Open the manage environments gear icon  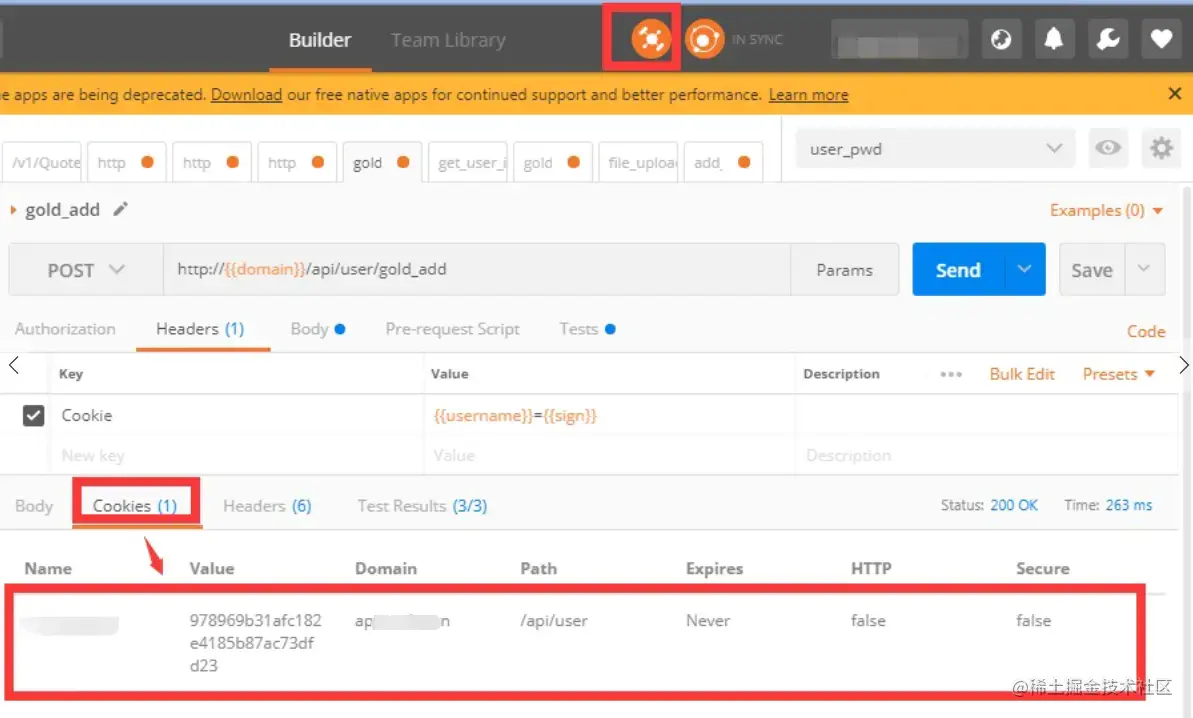pyautogui.click(x=1160, y=148)
